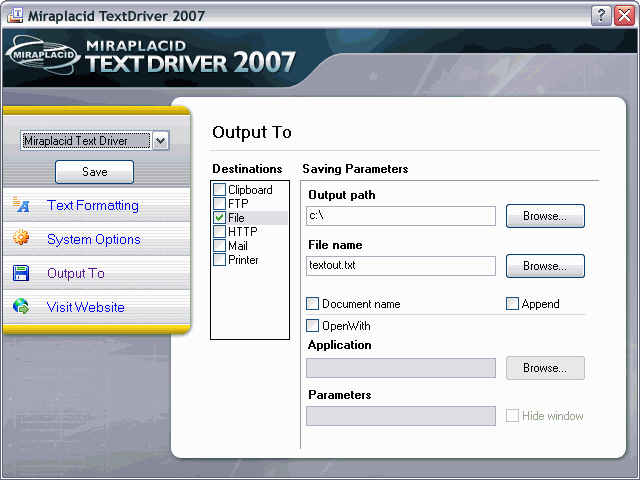Select the Mail label in Destinations list
This screenshot has width=640, height=480.
point(238,246)
